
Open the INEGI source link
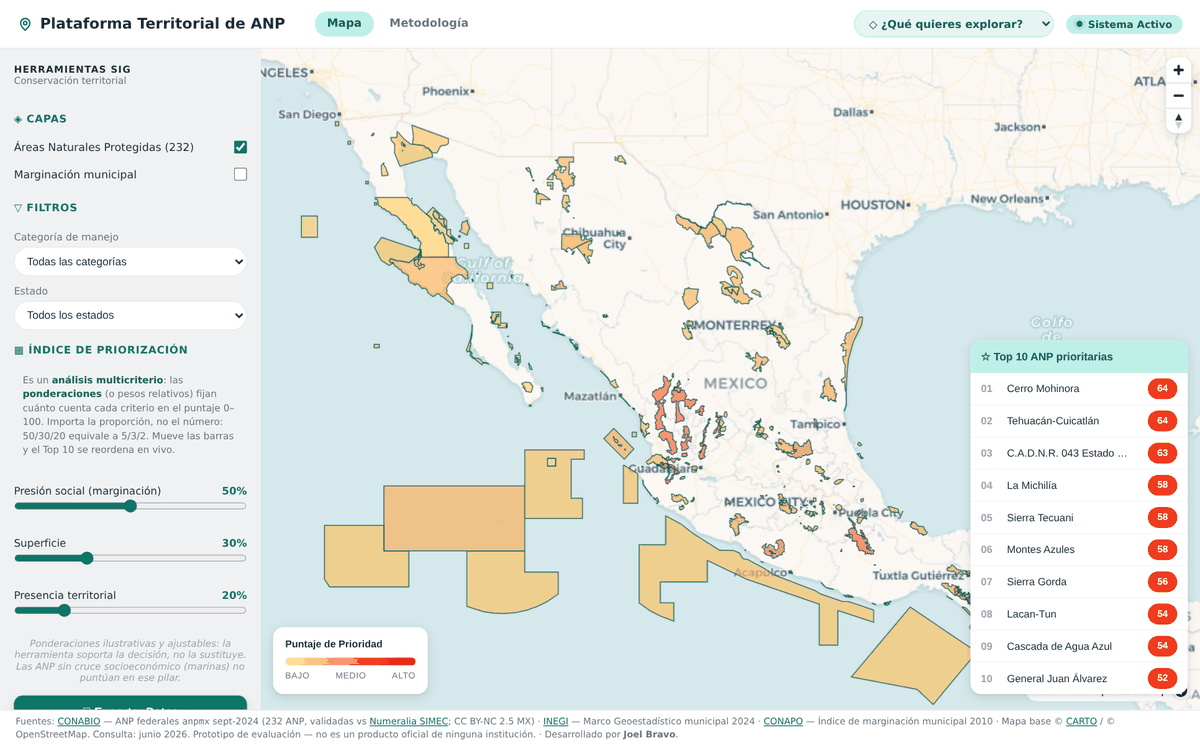click(x=555, y=721)
